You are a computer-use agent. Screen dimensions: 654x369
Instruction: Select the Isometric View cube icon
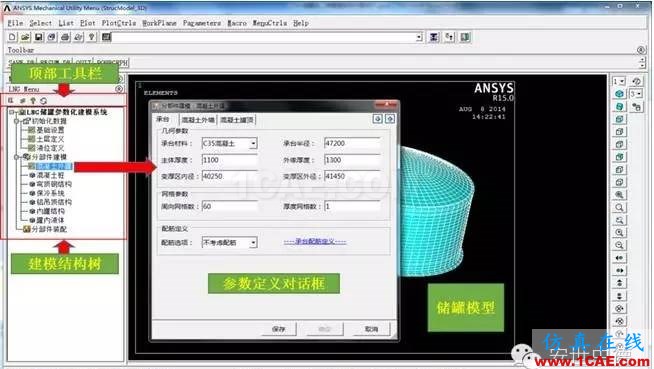619,94
